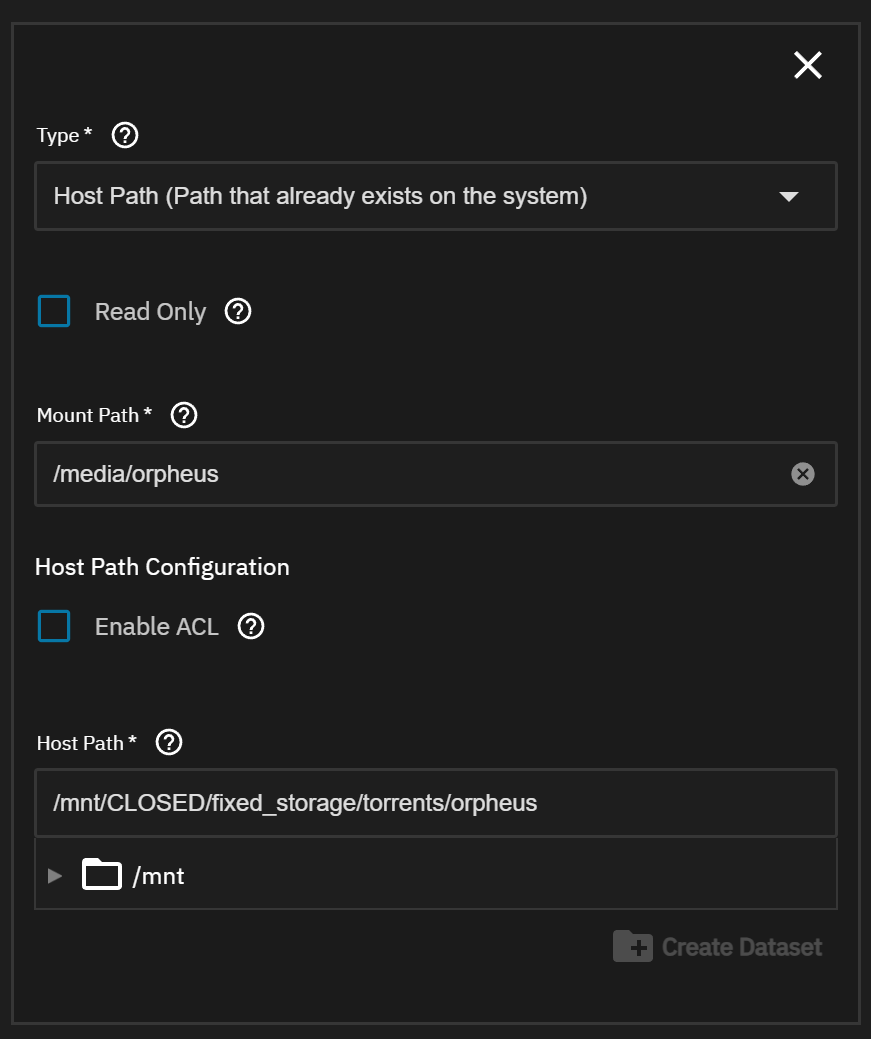
Task: Click the /mnt folder icon
Action: 102,875
